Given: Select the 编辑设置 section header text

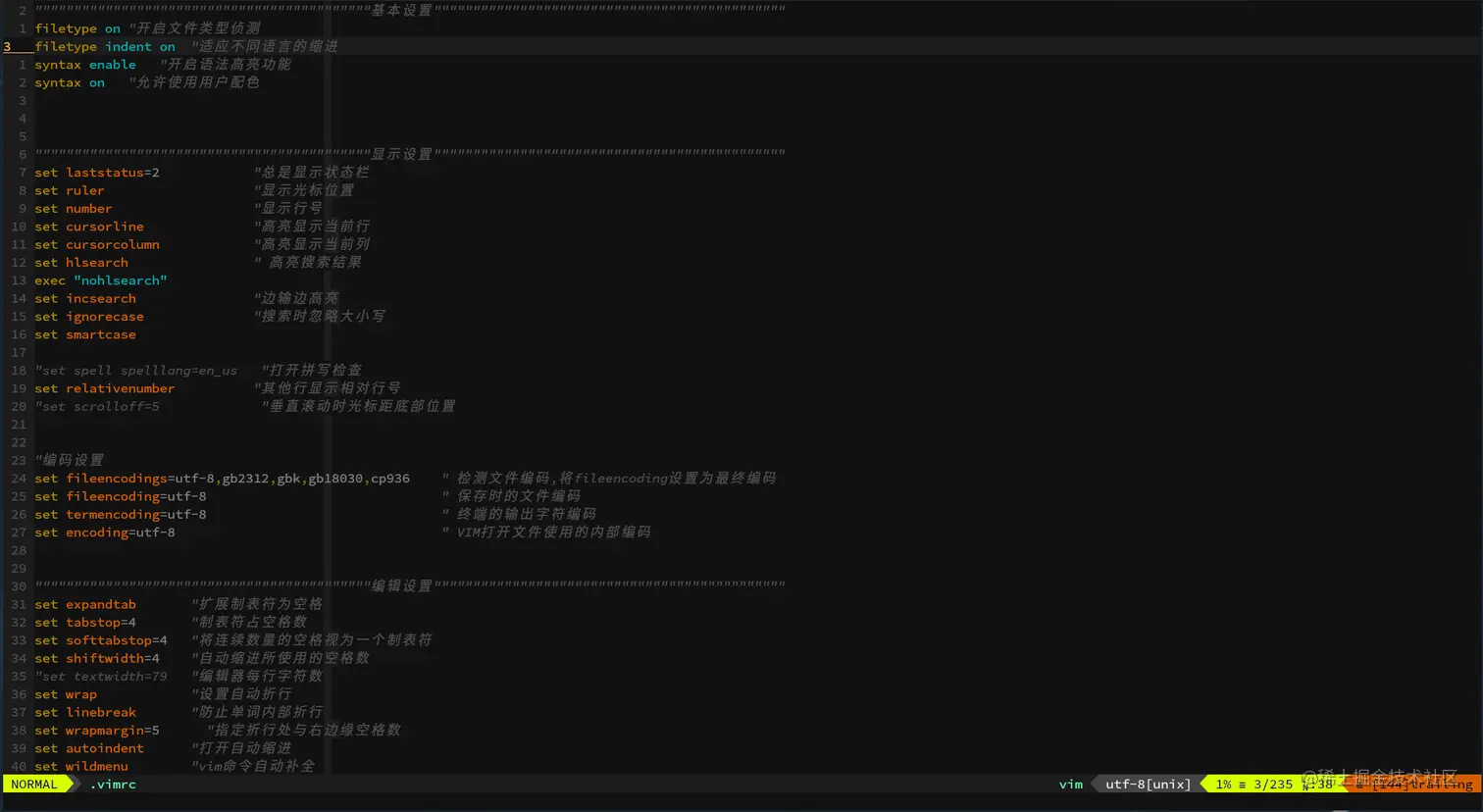Looking at the screenshot, I should pyautogui.click(x=402, y=585).
